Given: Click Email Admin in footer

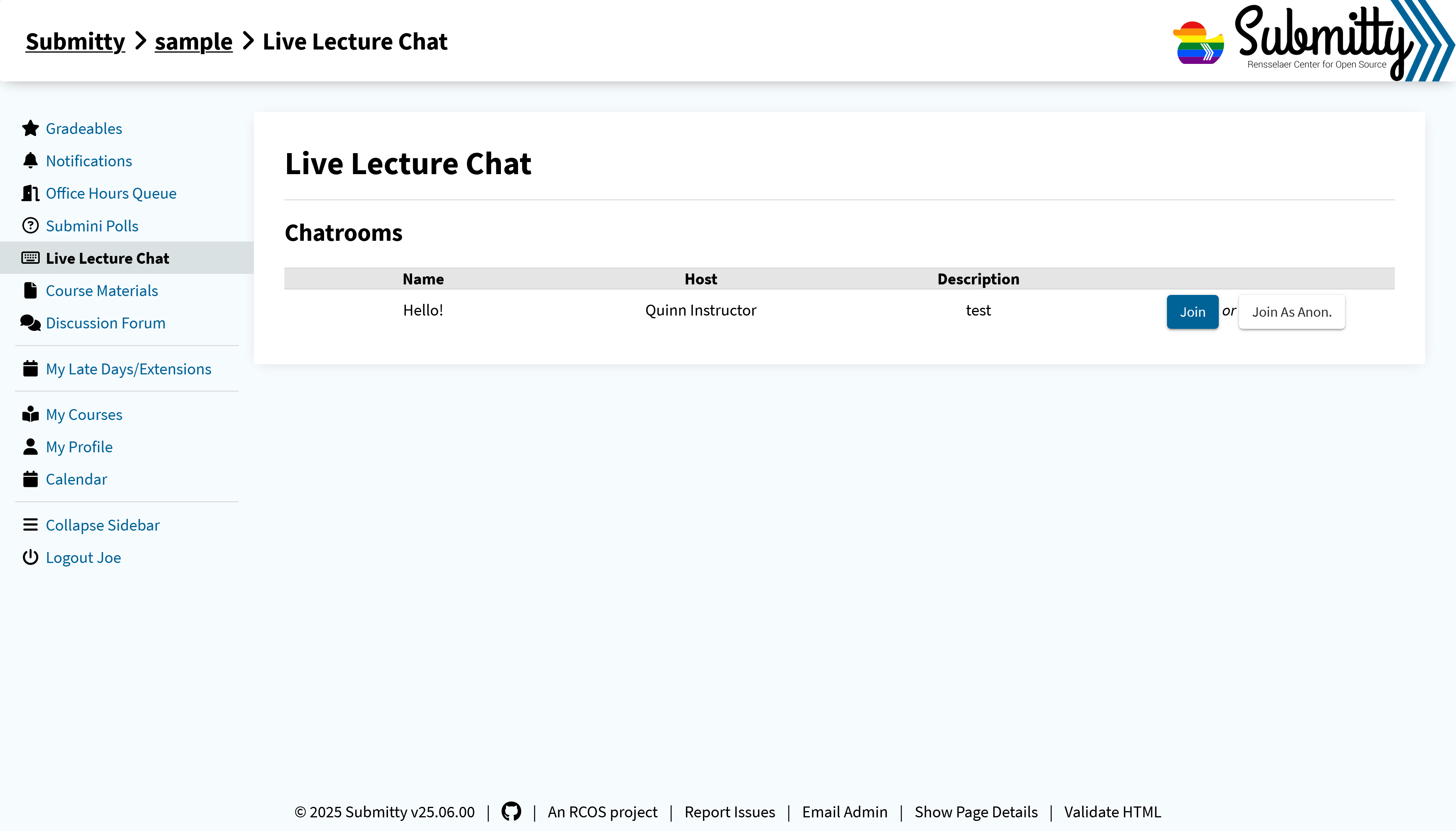Looking at the screenshot, I should pyautogui.click(x=845, y=812).
